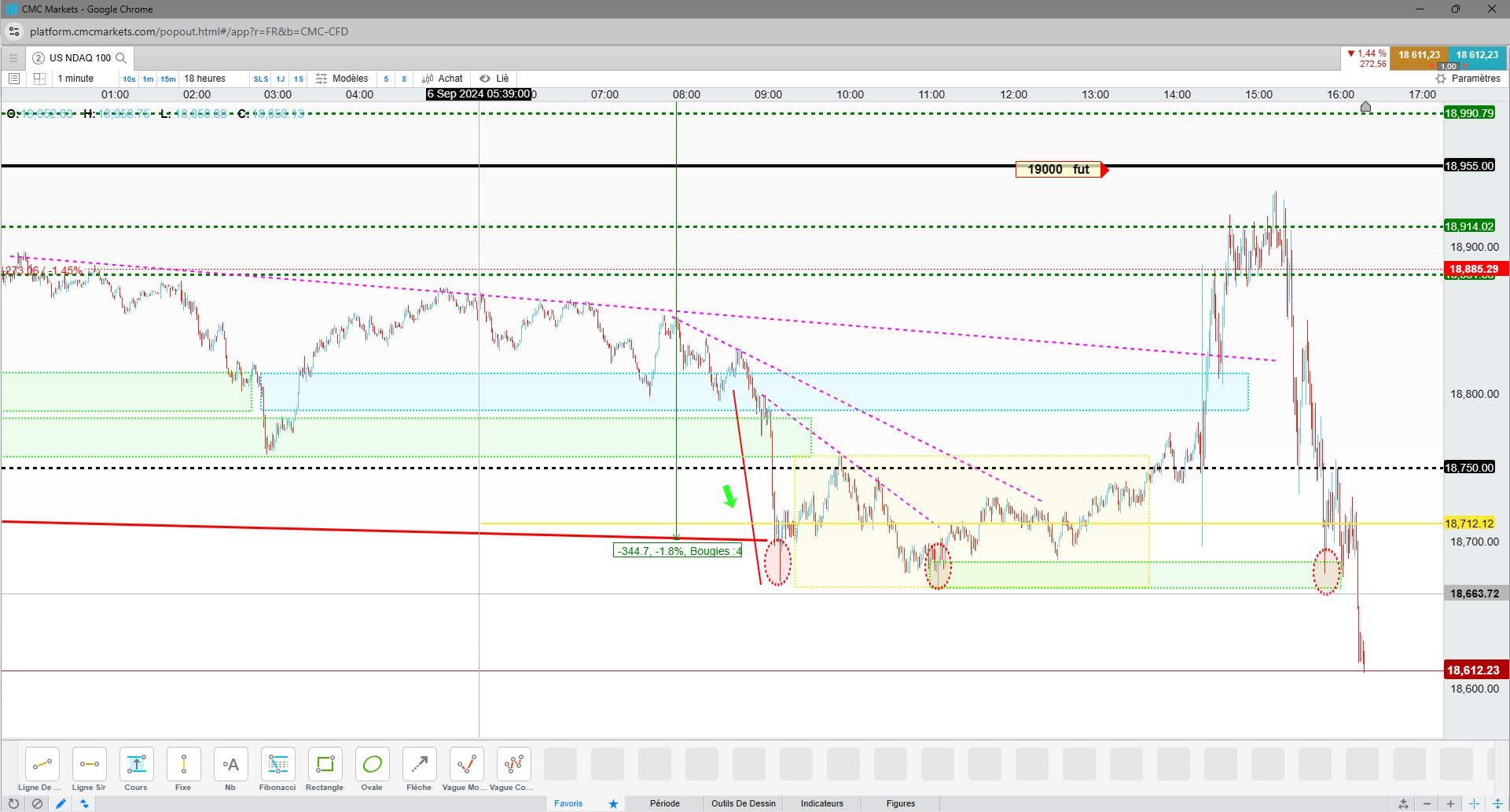Open the Paramètres settings
Image resolution: width=1510 pixels, height=812 pixels.
(1468, 79)
